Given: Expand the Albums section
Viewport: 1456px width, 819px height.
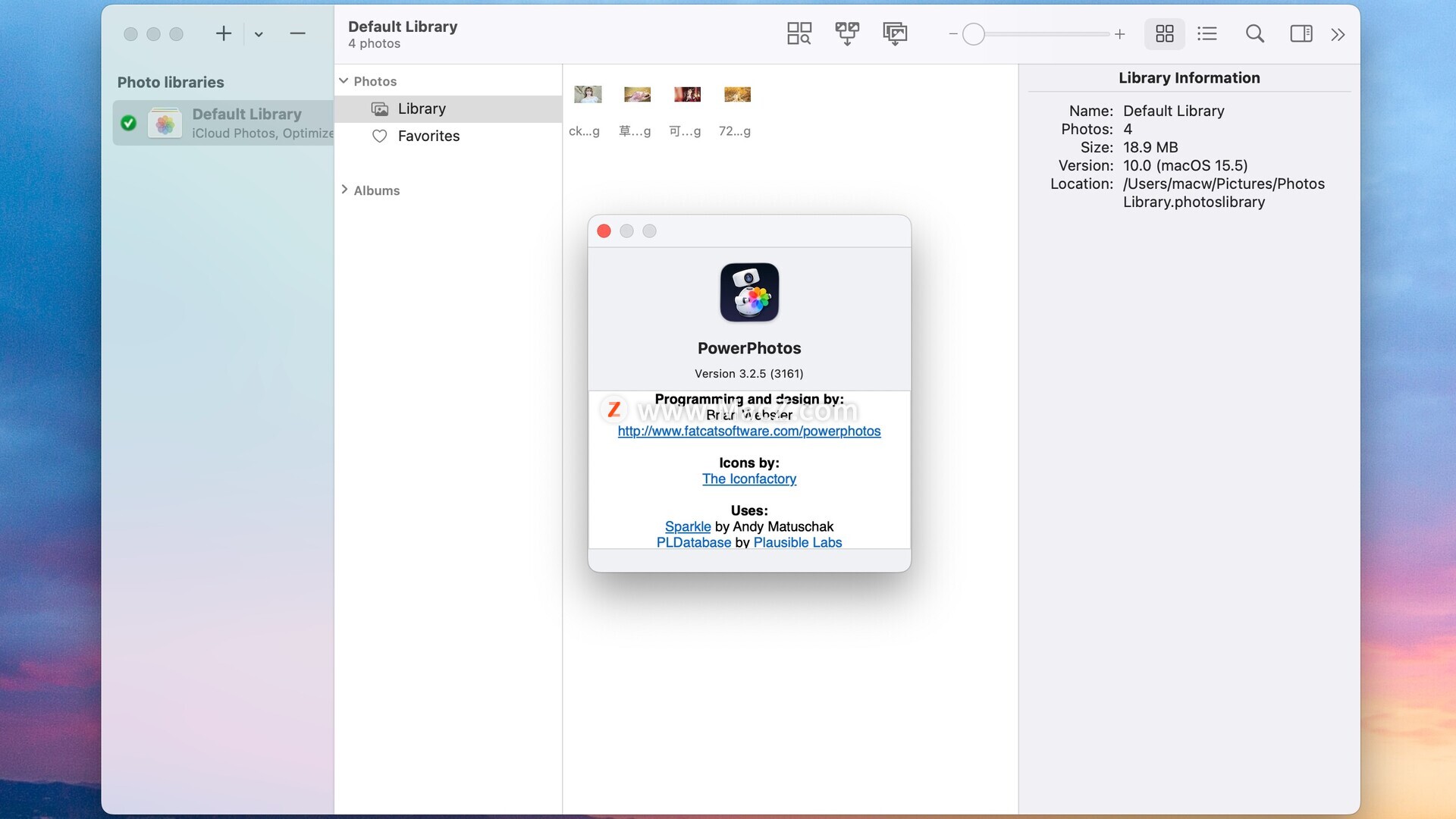Looking at the screenshot, I should pyautogui.click(x=344, y=190).
